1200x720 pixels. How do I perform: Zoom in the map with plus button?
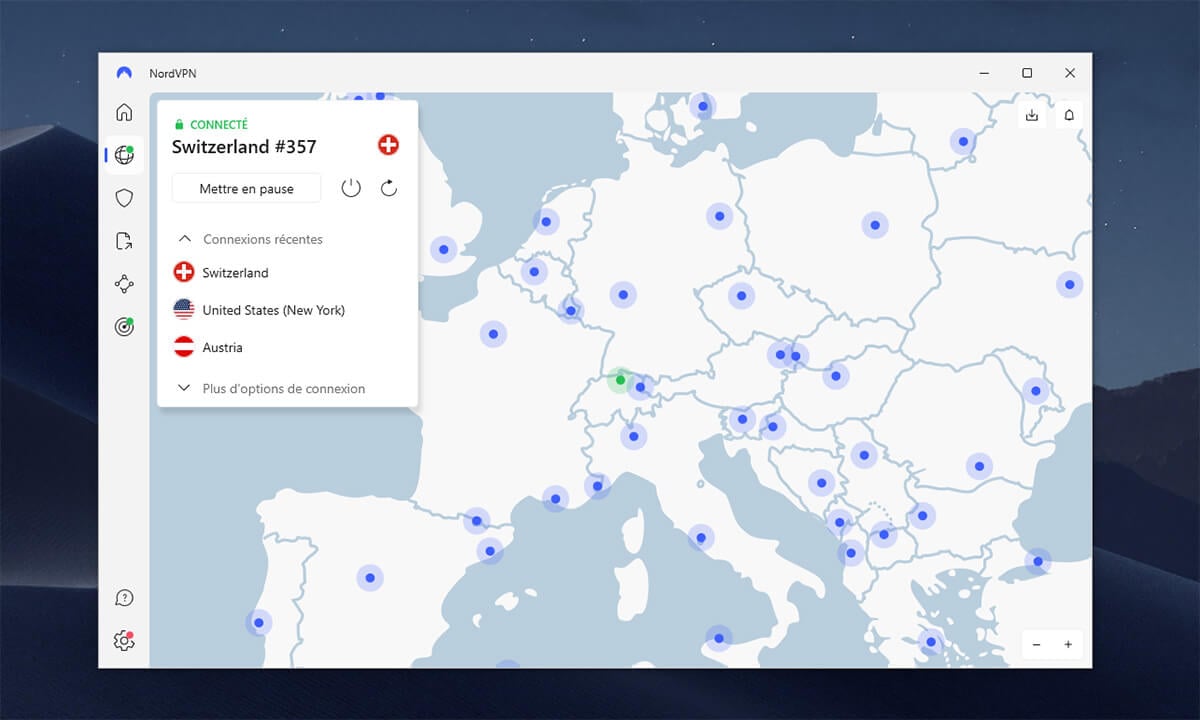pos(1068,645)
